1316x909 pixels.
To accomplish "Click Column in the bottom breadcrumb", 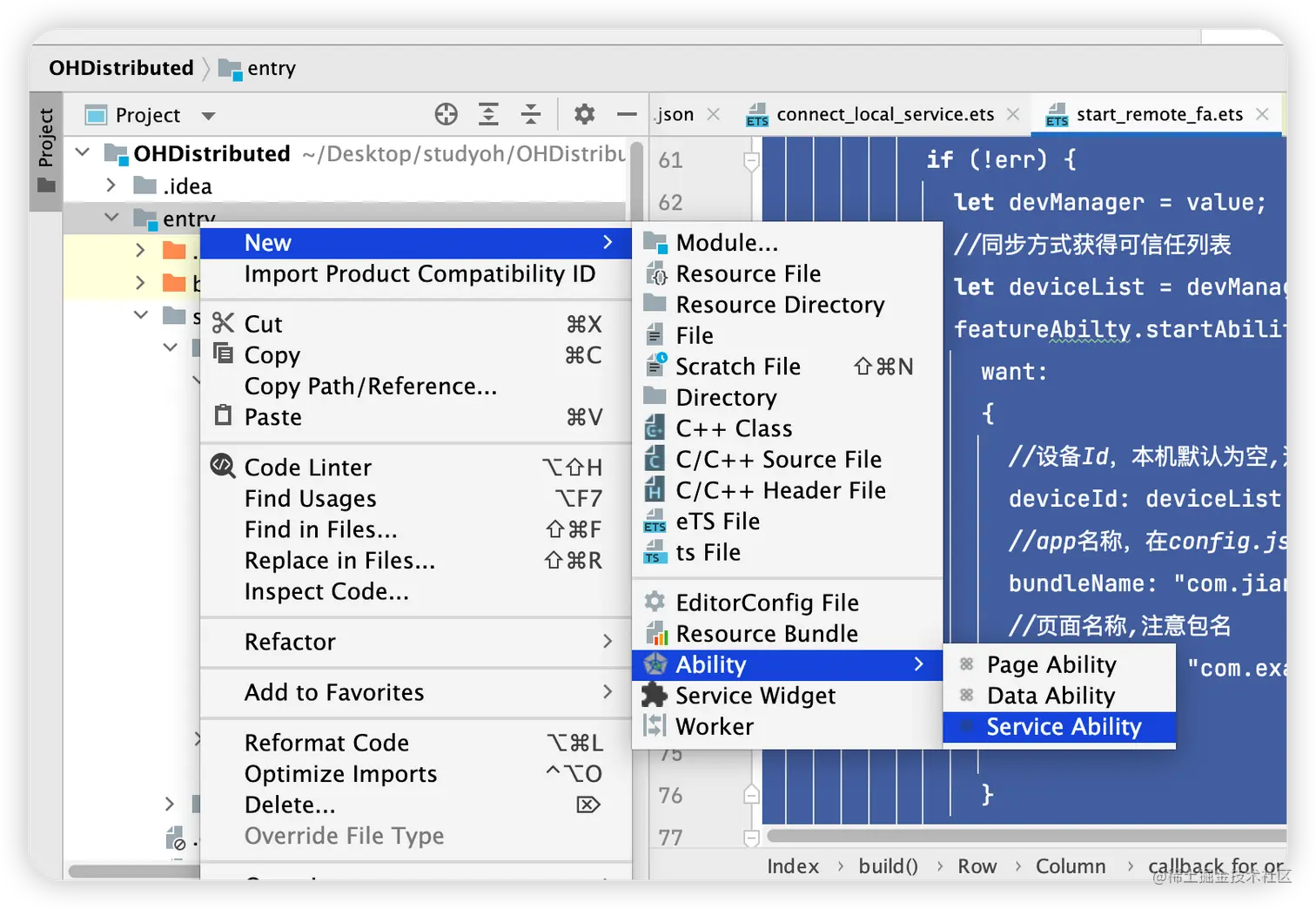I will coord(1071,866).
